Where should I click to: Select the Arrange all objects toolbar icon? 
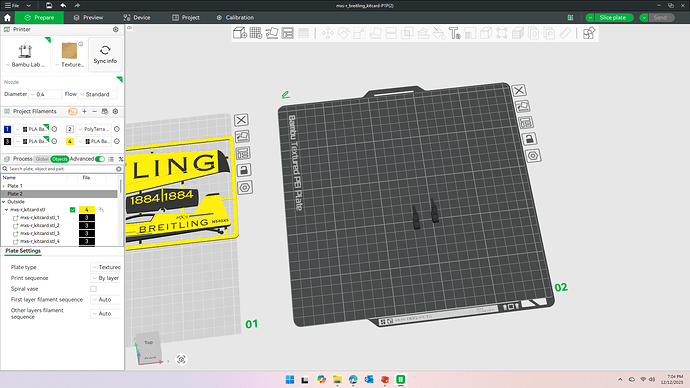(288, 33)
